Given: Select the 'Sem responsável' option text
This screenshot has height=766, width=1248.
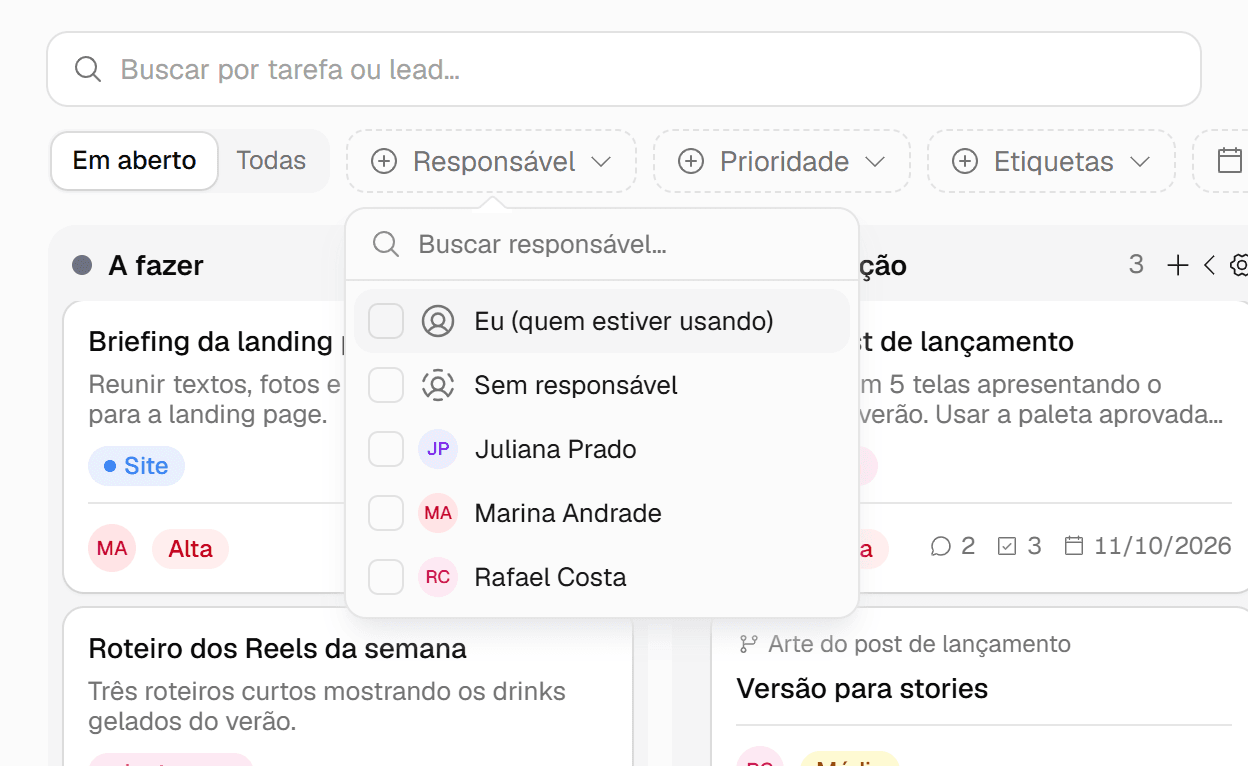Looking at the screenshot, I should (x=576, y=385).
